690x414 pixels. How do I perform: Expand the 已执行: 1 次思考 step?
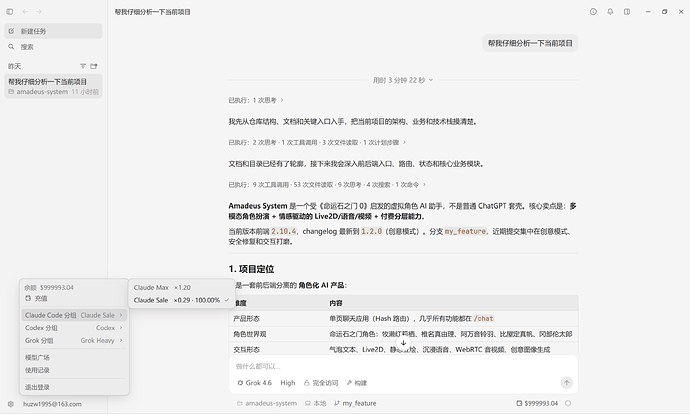[256, 100]
